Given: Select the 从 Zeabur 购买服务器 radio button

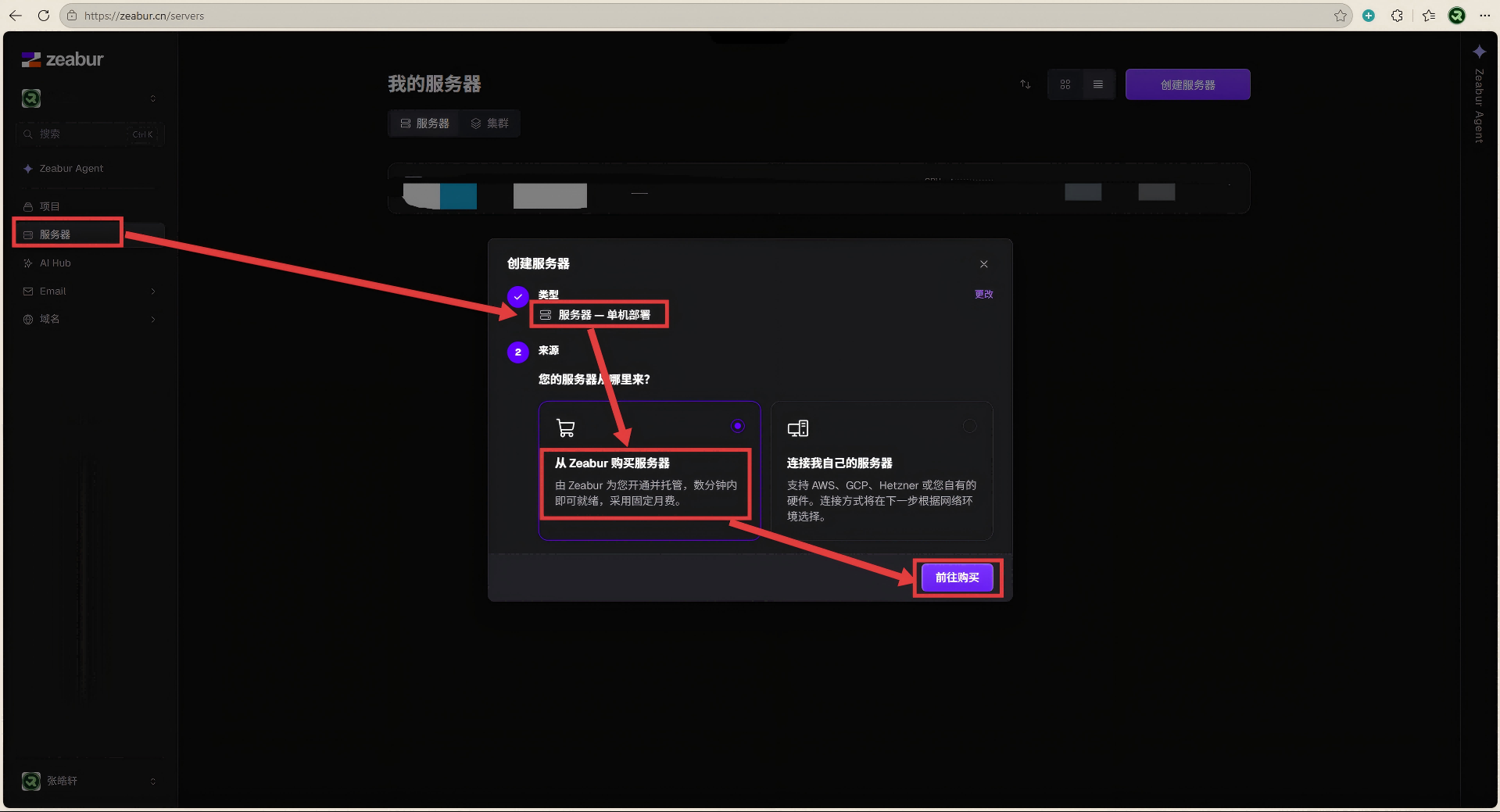Looking at the screenshot, I should 738,426.
